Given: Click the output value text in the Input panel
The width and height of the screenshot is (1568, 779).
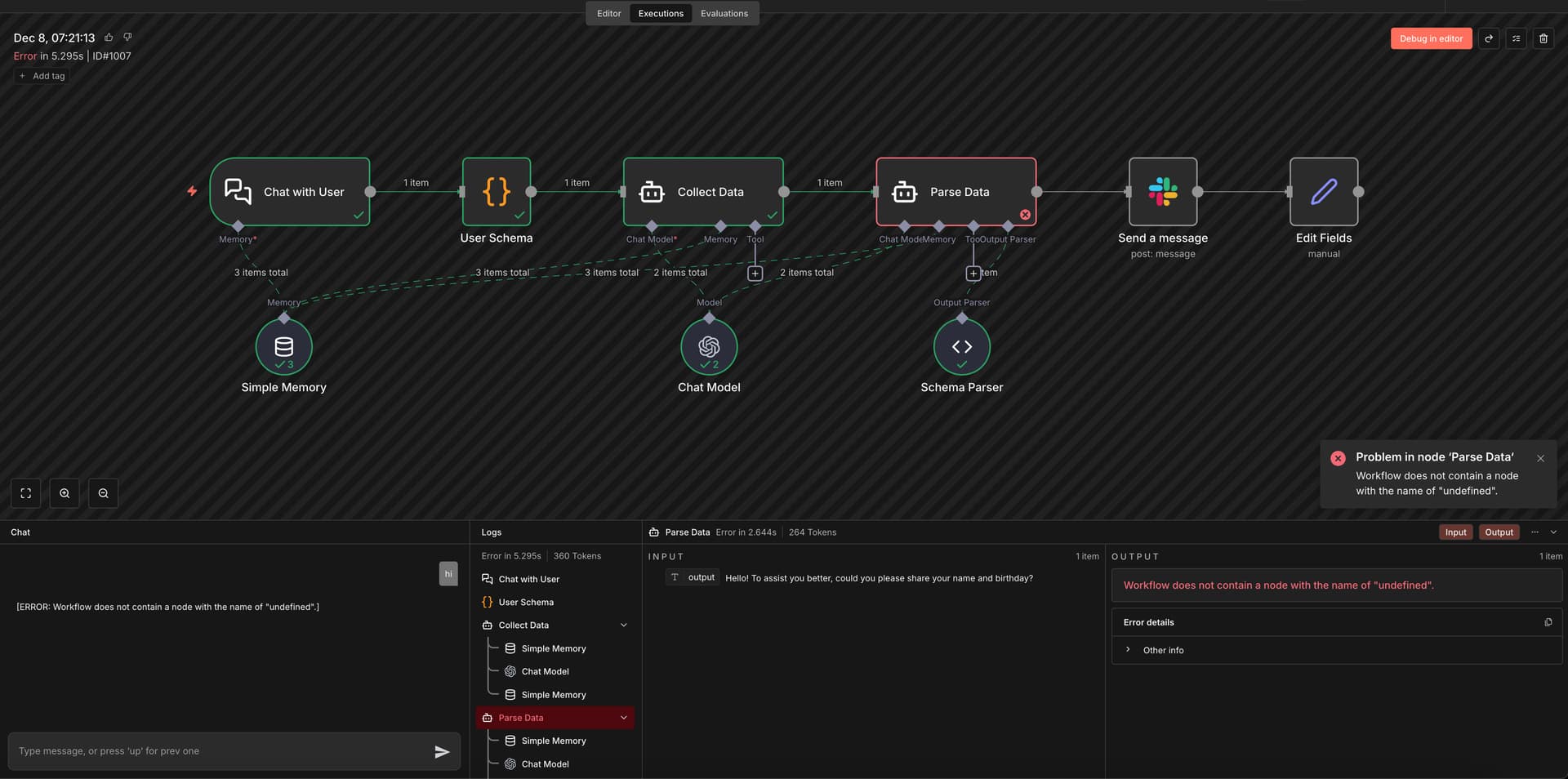Looking at the screenshot, I should (x=879, y=578).
